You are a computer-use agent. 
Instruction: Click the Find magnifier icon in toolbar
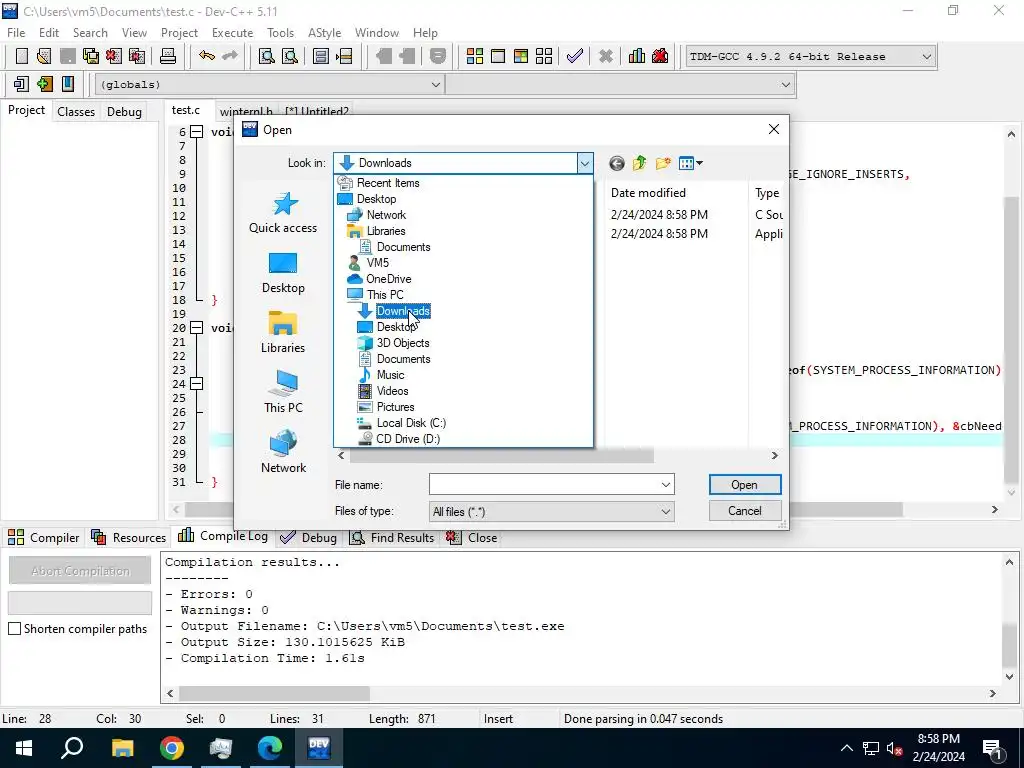coord(266,56)
